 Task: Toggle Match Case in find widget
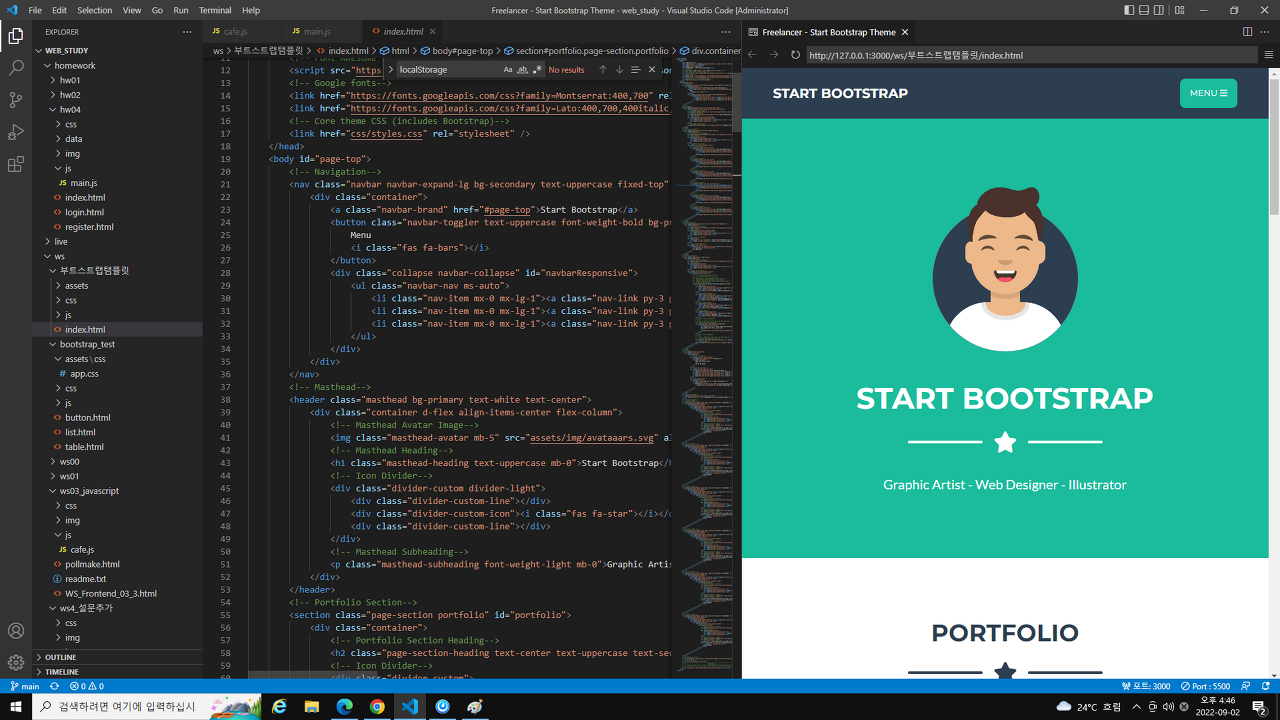point(508,70)
